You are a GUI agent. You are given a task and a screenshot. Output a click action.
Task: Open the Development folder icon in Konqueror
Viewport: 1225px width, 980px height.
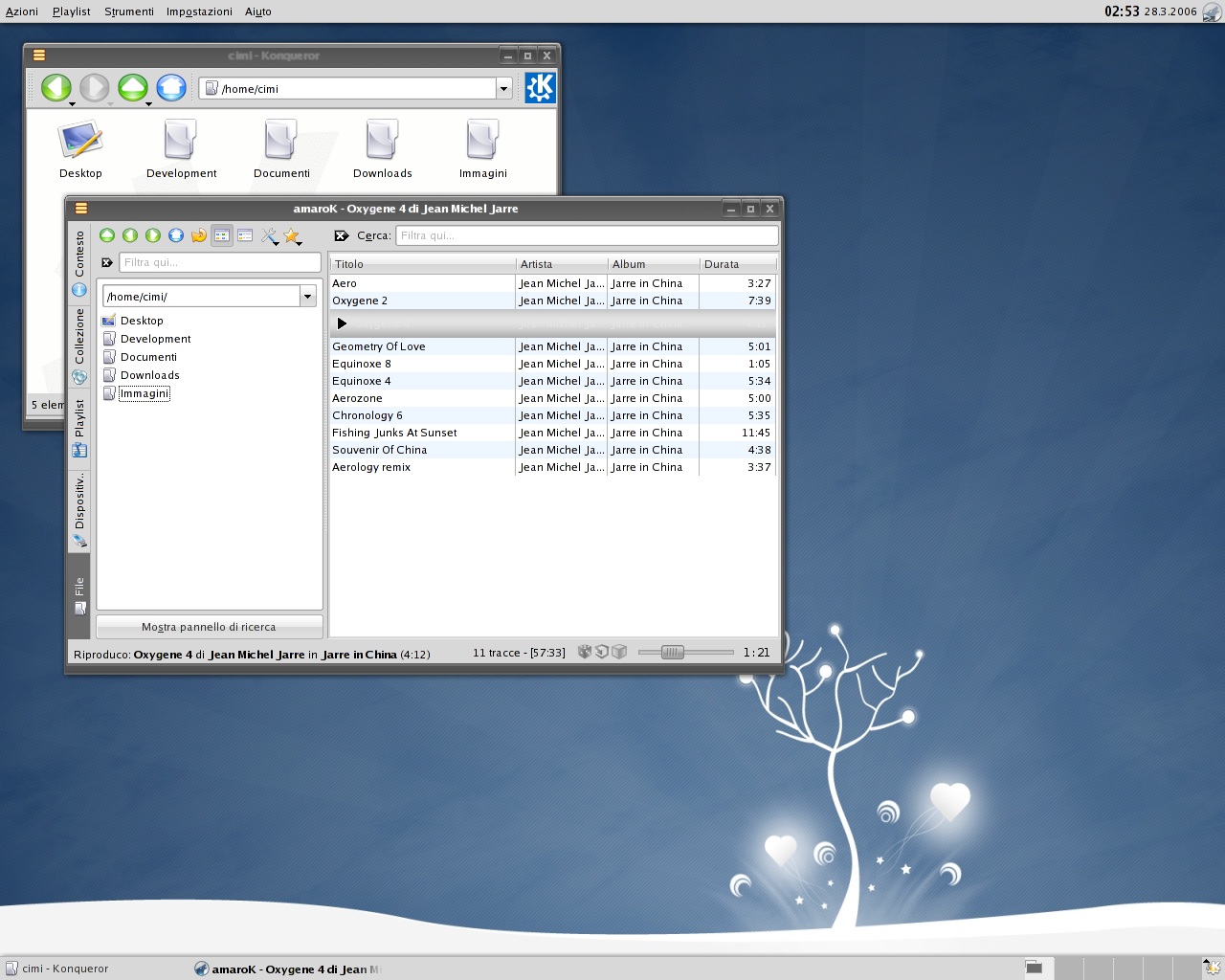tap(181, 149)
